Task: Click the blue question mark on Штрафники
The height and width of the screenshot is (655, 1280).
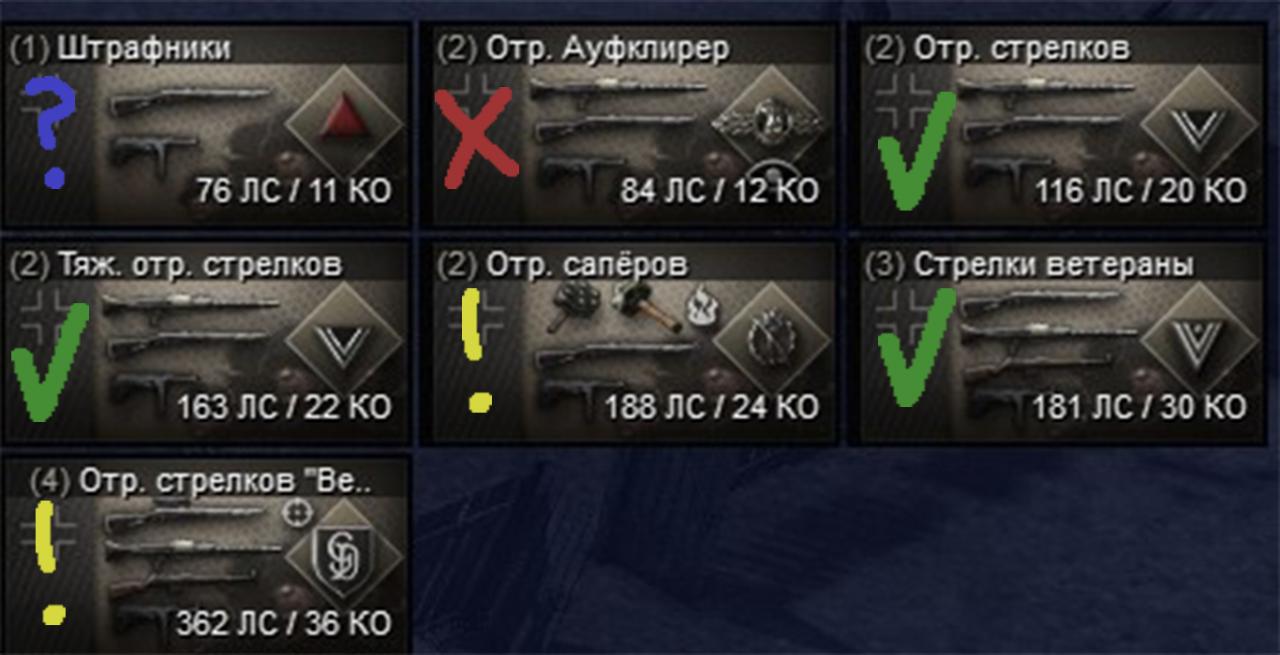Action: tap(46, 132)
